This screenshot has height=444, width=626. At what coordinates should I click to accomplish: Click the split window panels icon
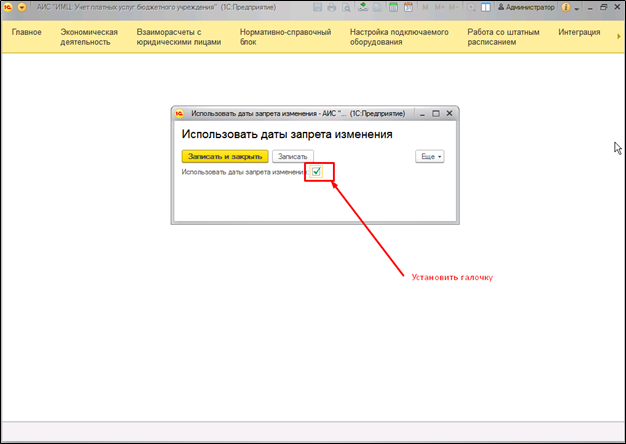point(484,7)
